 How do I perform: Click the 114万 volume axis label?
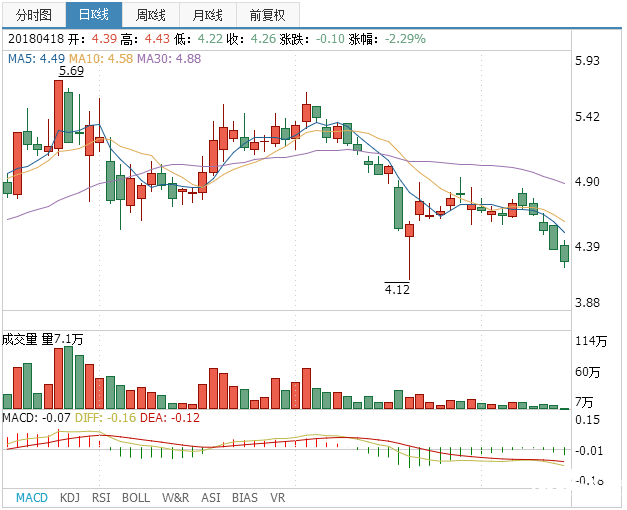(591, 341)
